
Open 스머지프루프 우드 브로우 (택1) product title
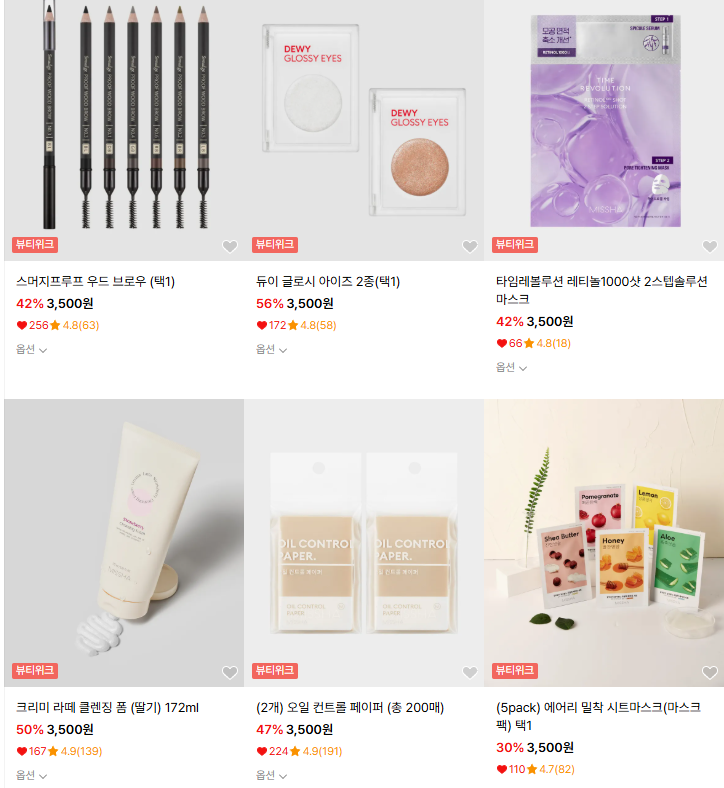pos(95,281)
